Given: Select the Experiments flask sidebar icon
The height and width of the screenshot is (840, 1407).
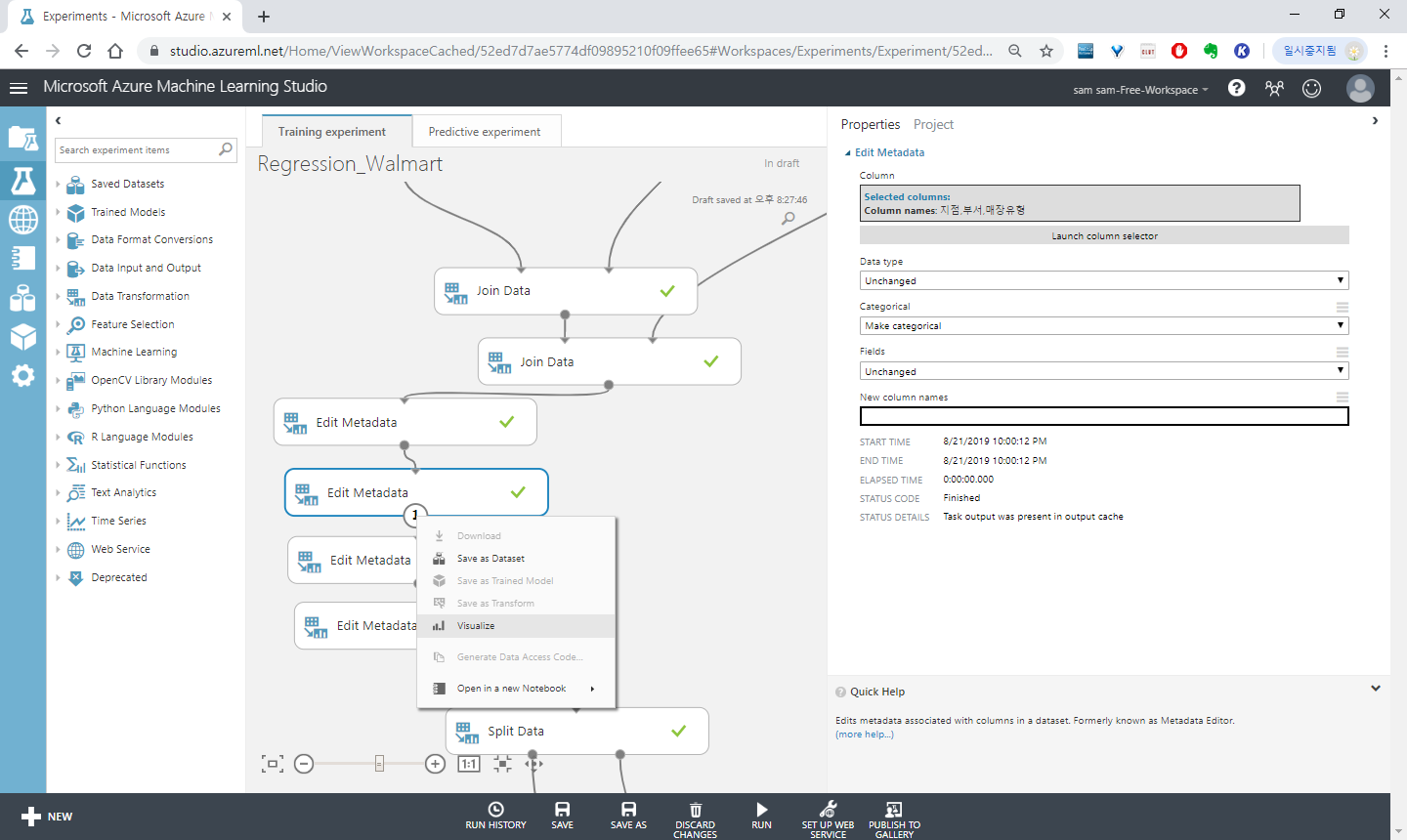Looking at the screenshot, I should (x=23, y=181).
